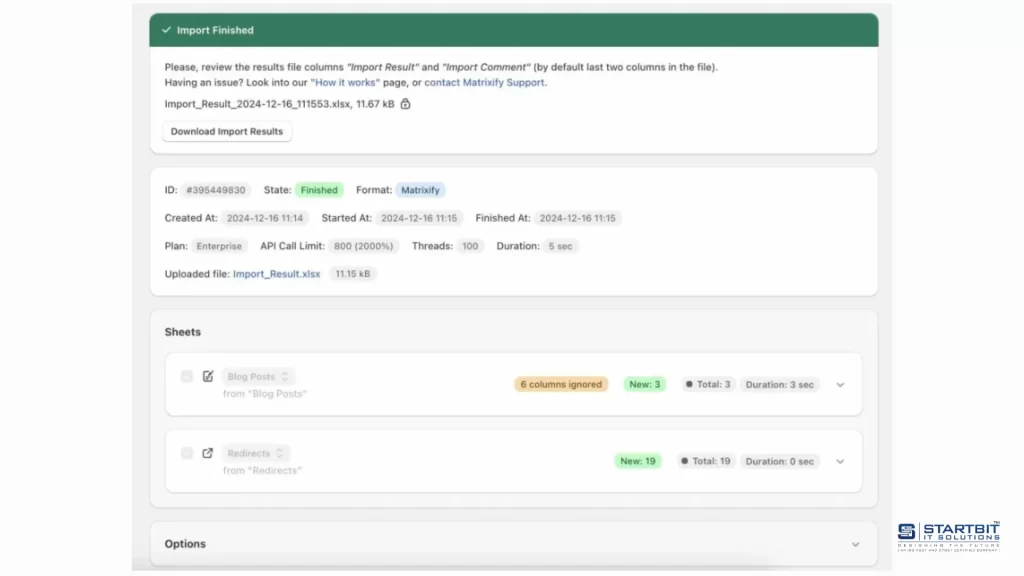The width and height of the screenshot is (1024, 576).
Task: Tick the checkbox for the Redirects sheet
Action: tap(187, 453)
